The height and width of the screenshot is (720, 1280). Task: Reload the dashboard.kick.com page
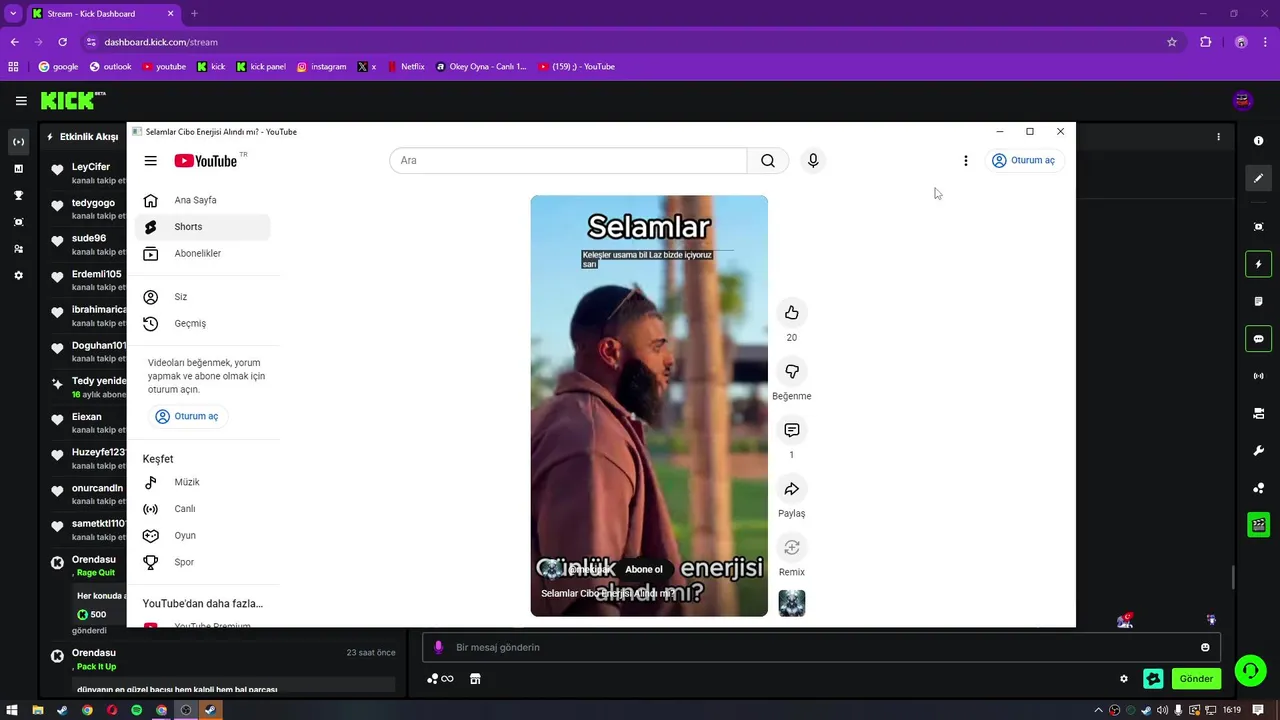coord(62,42)
